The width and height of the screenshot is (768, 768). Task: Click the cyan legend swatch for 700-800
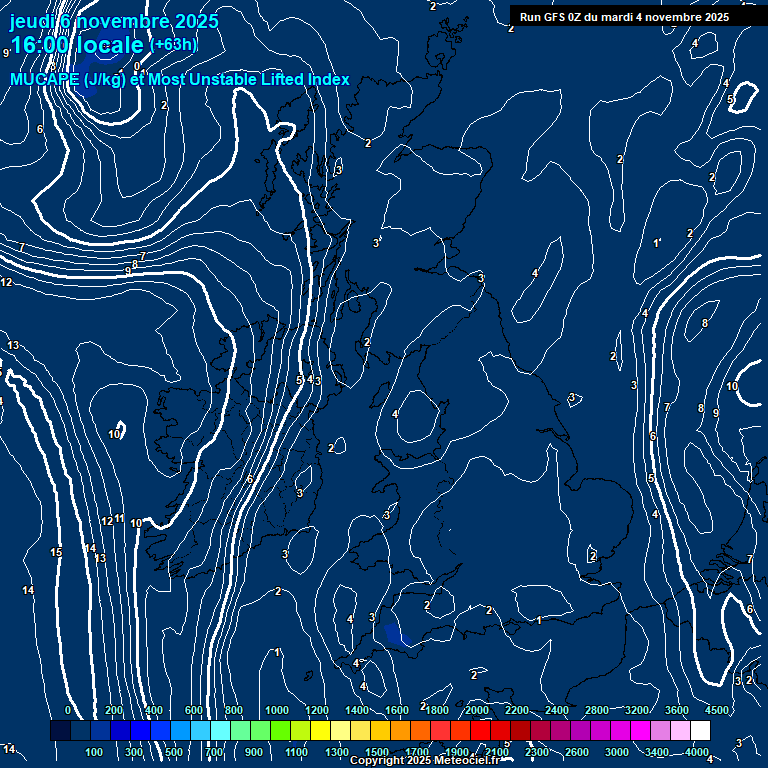tap(220, 730)
